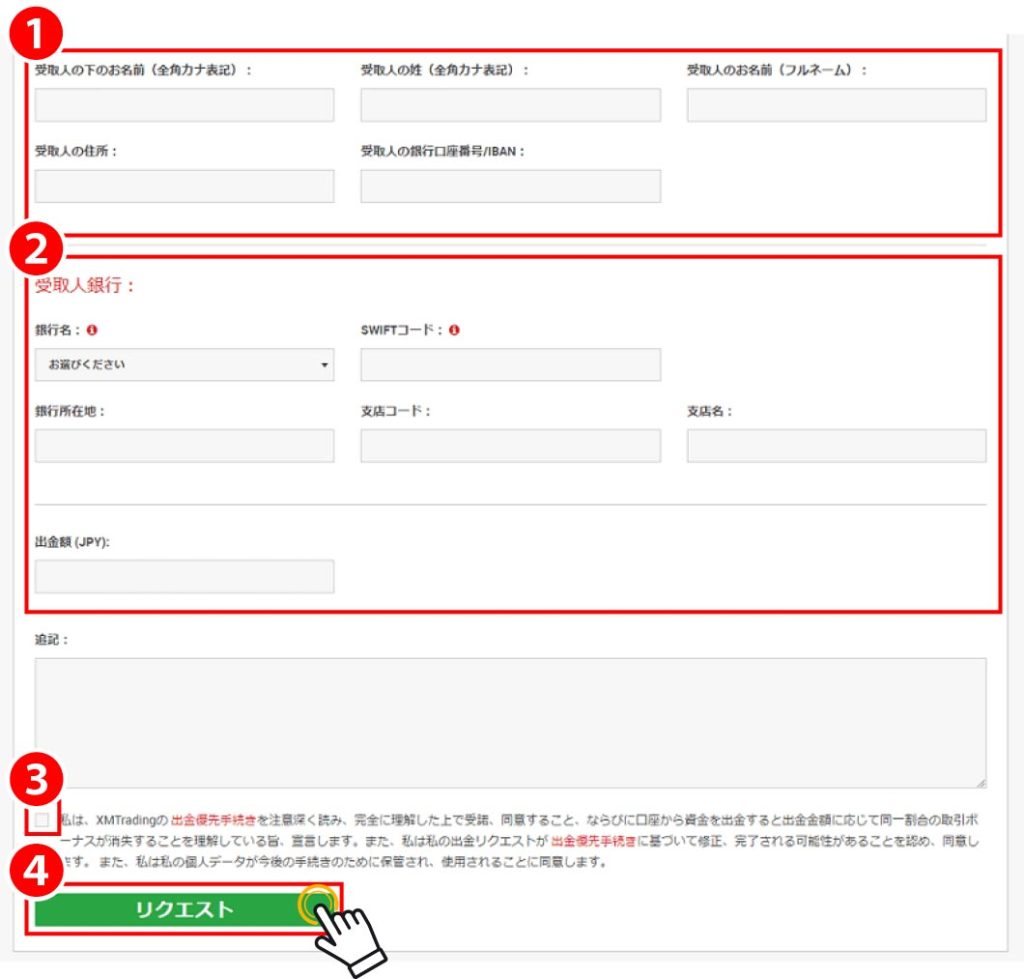Click into the 受取人の住所 address field
Image resolution: width=1024 pixels, height=979 pixels.
[x=184, y=186]
